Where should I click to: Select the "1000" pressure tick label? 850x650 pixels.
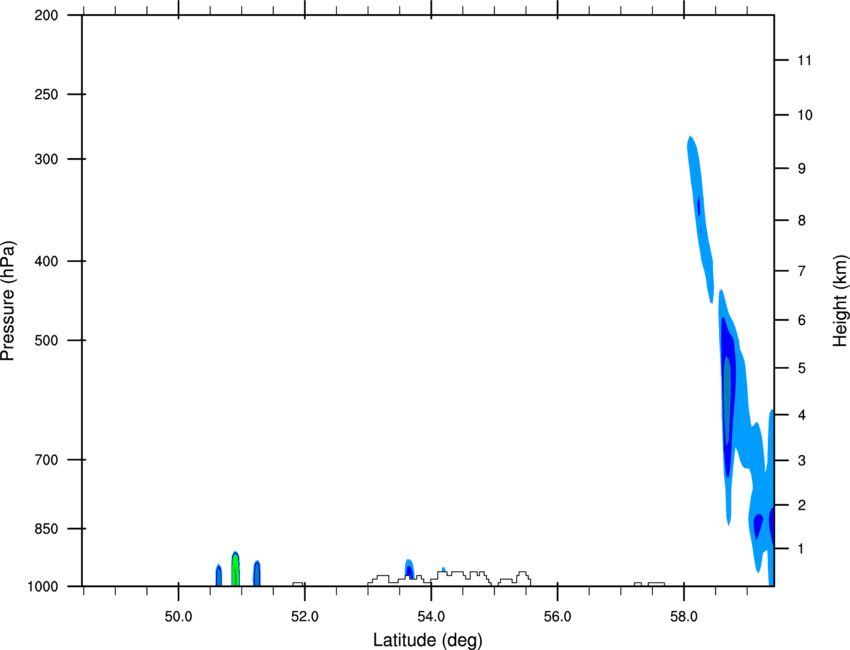(x=42, y=587)
